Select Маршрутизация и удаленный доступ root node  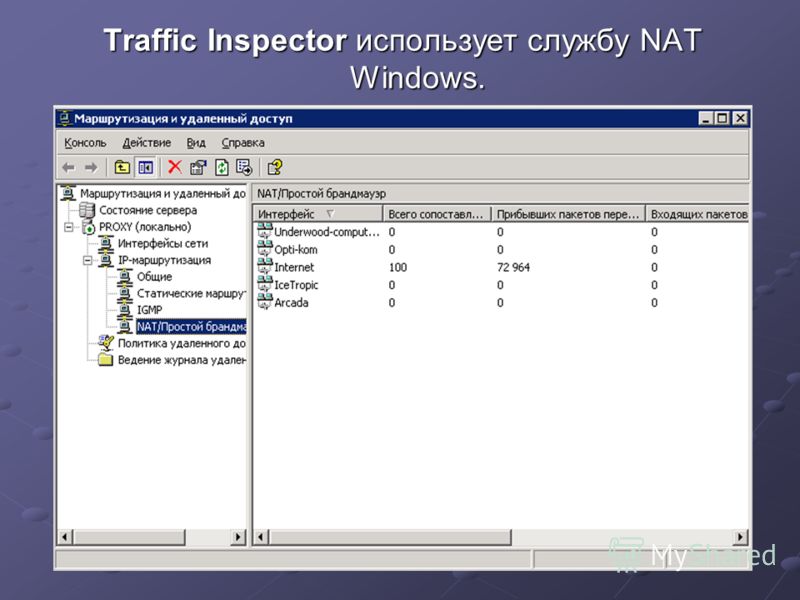pyautogui.click(x=163, y=194)
